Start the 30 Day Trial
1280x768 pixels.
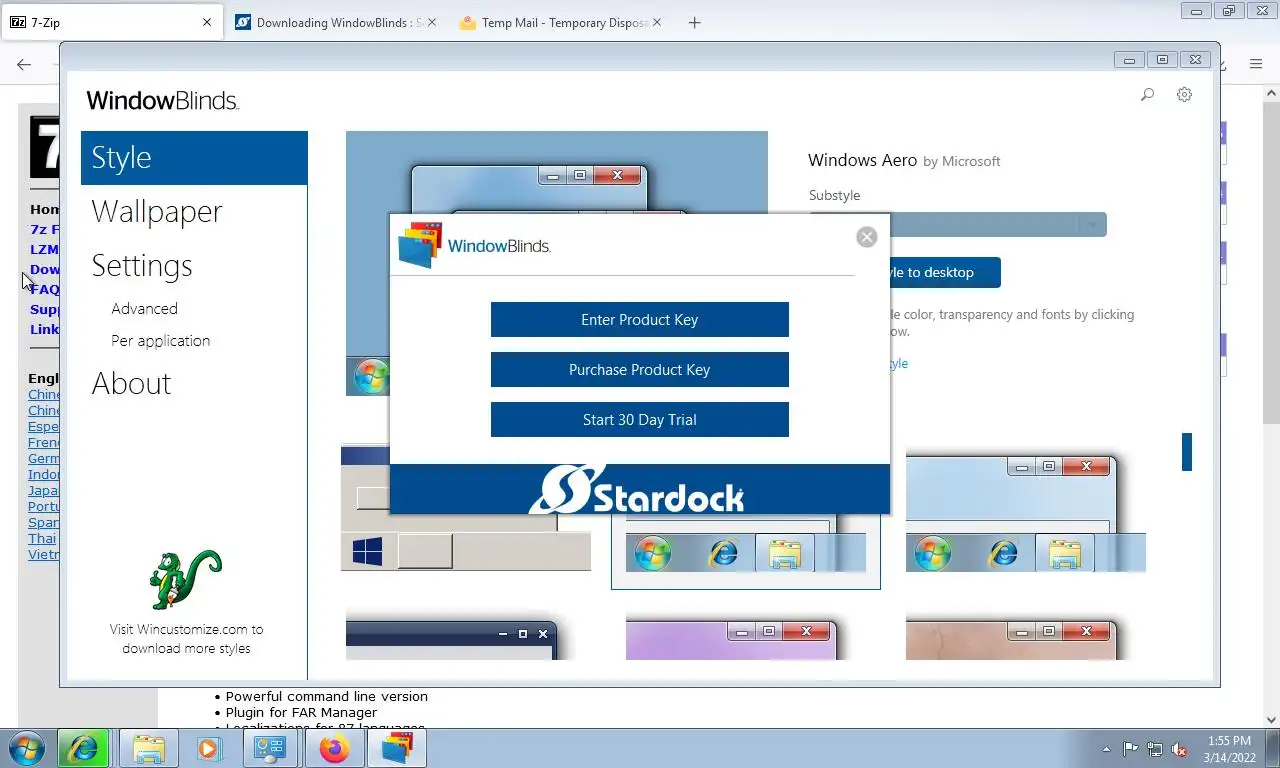tap(639, 420)
